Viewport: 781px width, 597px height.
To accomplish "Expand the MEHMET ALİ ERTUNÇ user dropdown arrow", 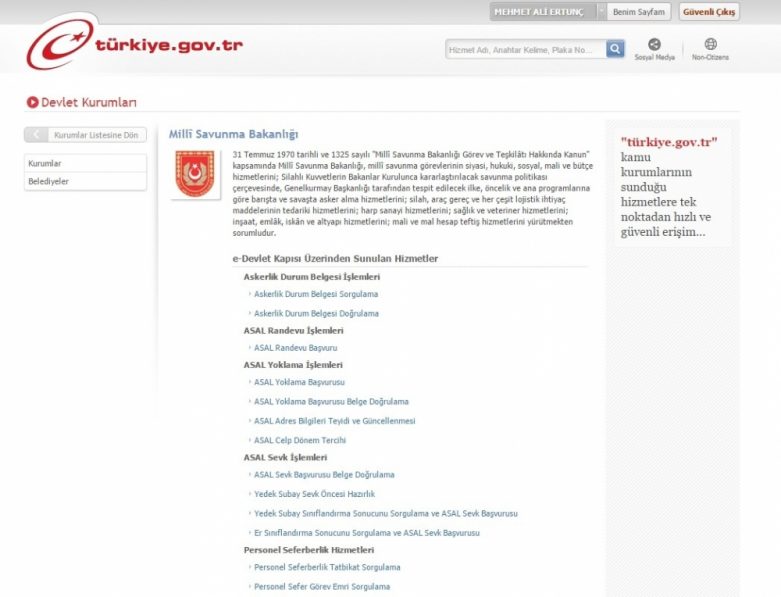I will pyautogui.click(x=602, y=11).
